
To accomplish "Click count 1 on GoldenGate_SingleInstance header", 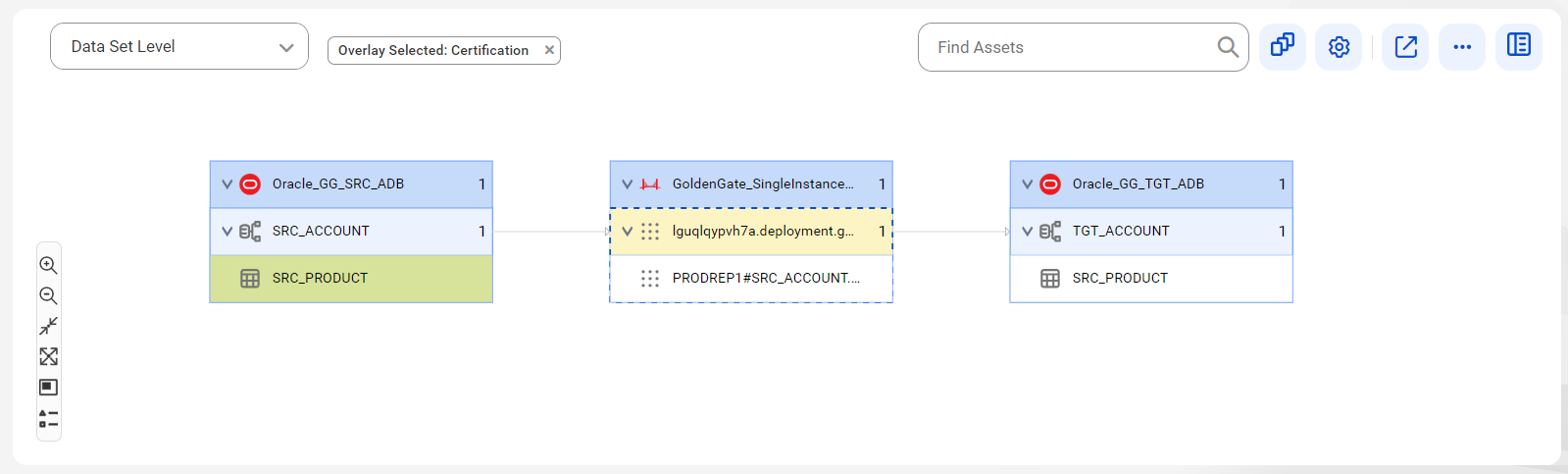I will pyautogui.click(x=882, y=184).
